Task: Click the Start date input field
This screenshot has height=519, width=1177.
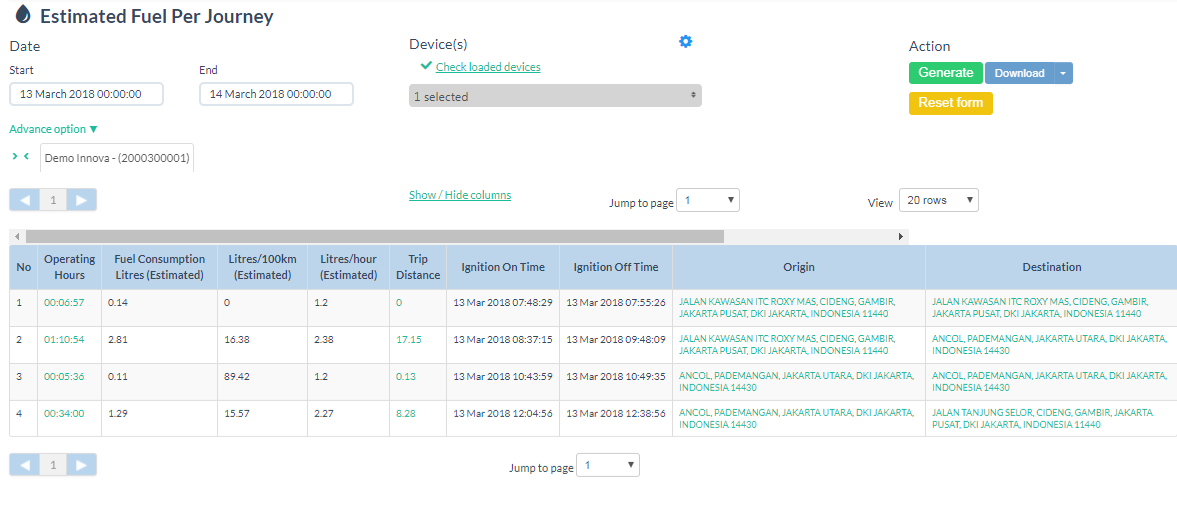Action: point(86,94)
